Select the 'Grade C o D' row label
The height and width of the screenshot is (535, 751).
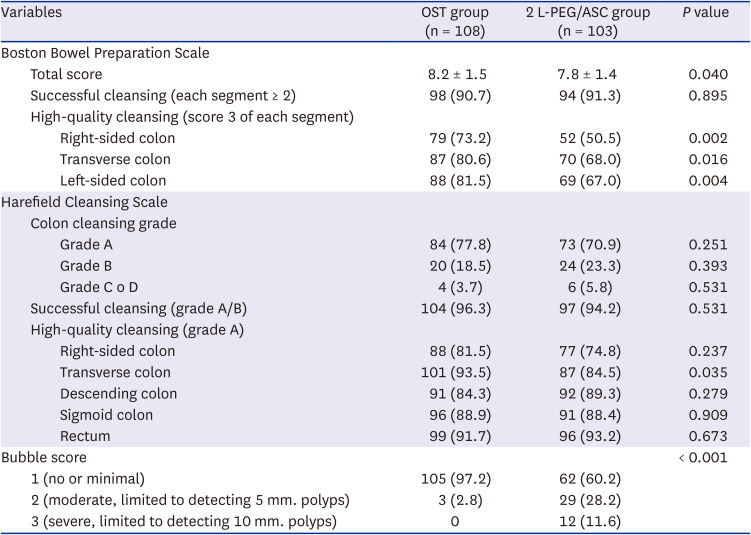100,287
